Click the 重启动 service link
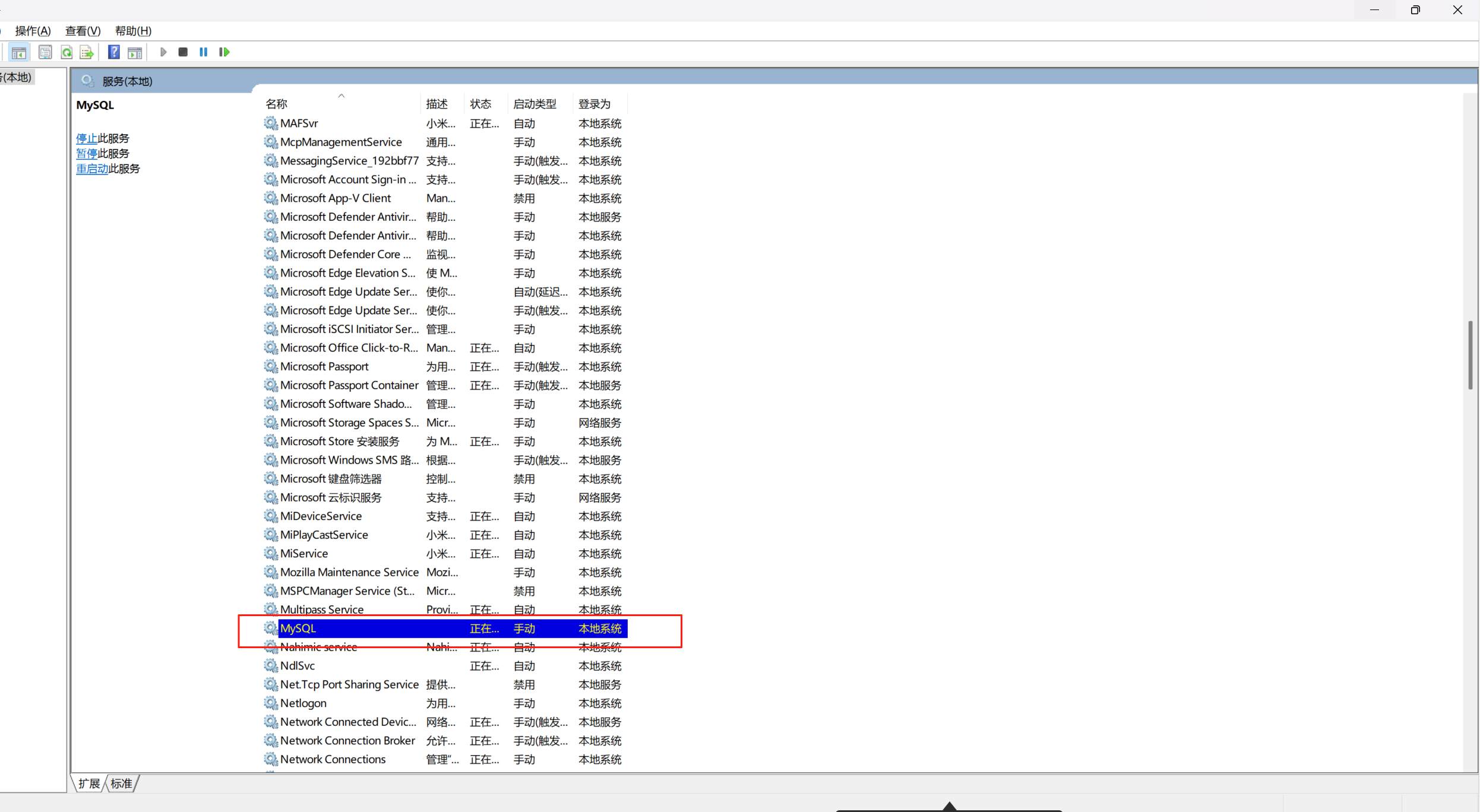Screen dimensions: 1480x812 click(x=91, y=169)
